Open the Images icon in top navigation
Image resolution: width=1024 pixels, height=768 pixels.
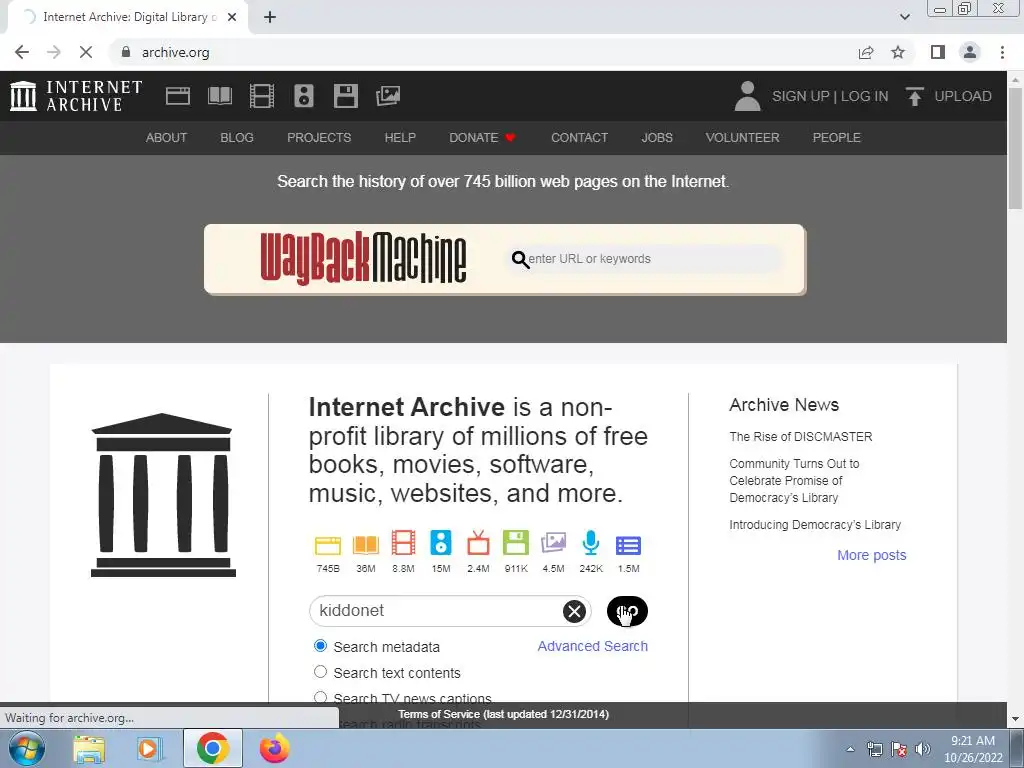tap(388, 96)
